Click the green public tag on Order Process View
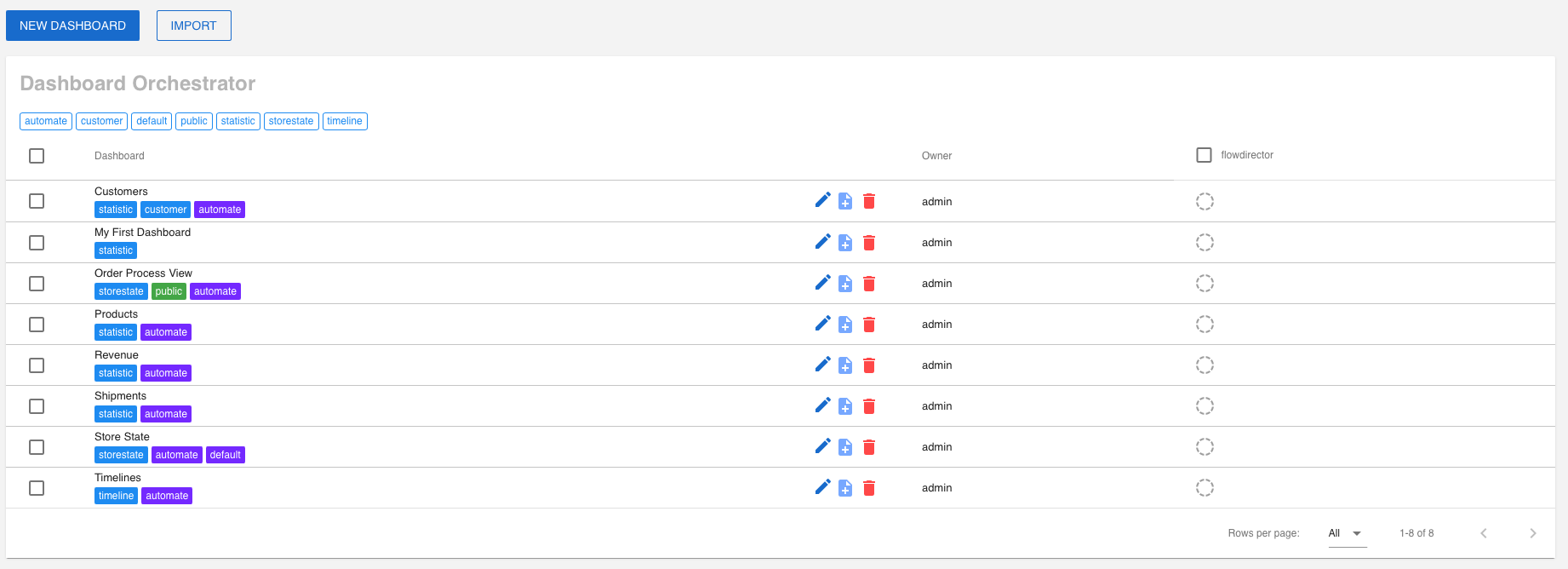 pyautogui.click(x=169, y=291)
